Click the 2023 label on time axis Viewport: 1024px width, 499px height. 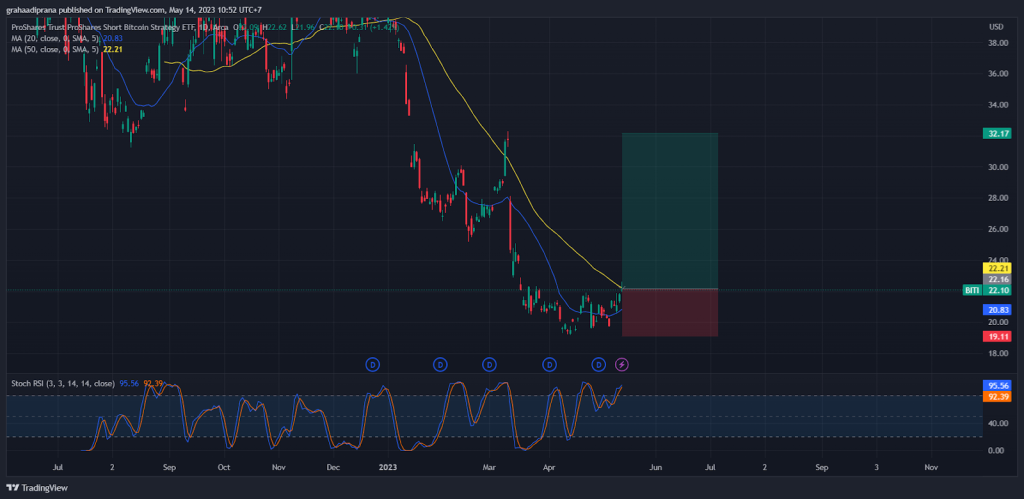(x=389, y=468)
